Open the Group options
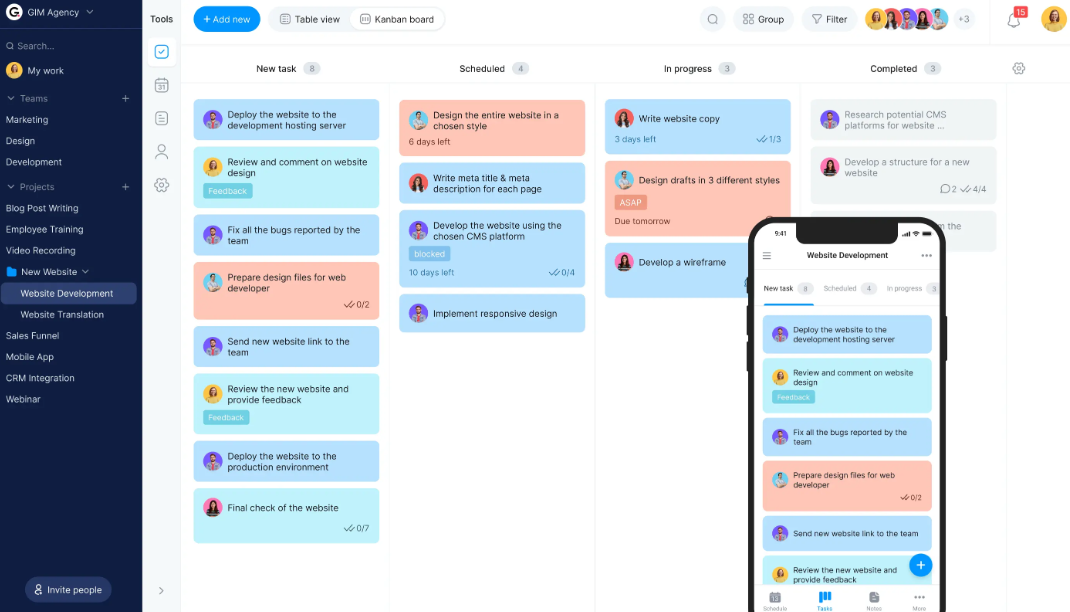 coord(763,19)
